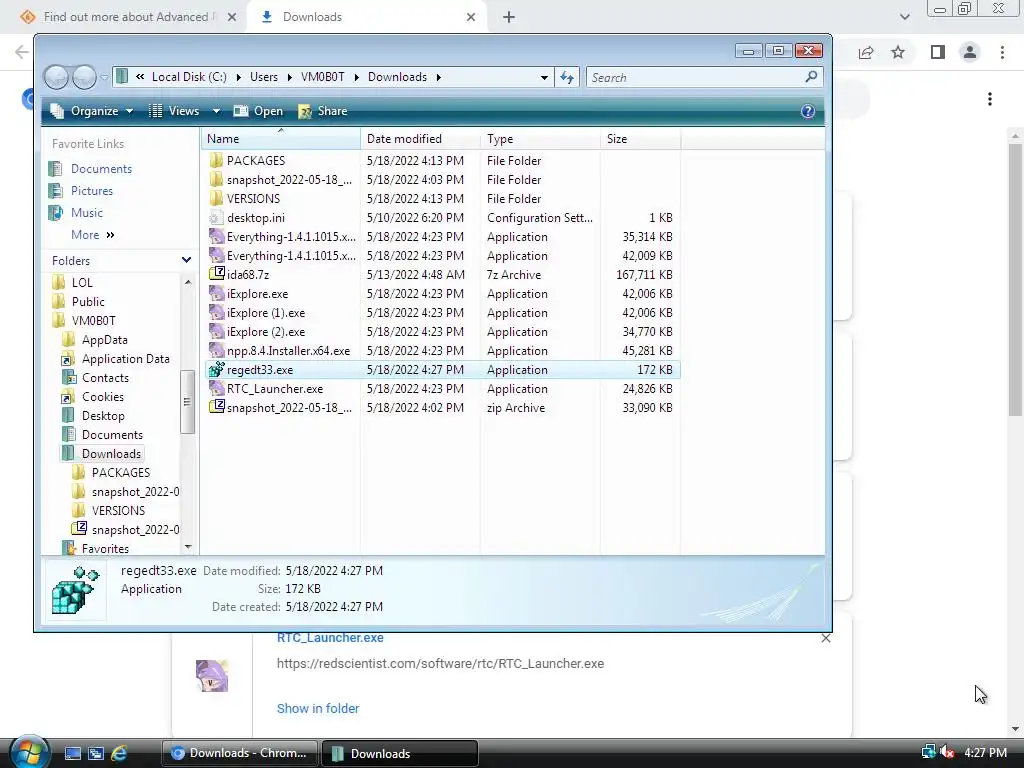Open Windows Start orb

coord(29,752)
